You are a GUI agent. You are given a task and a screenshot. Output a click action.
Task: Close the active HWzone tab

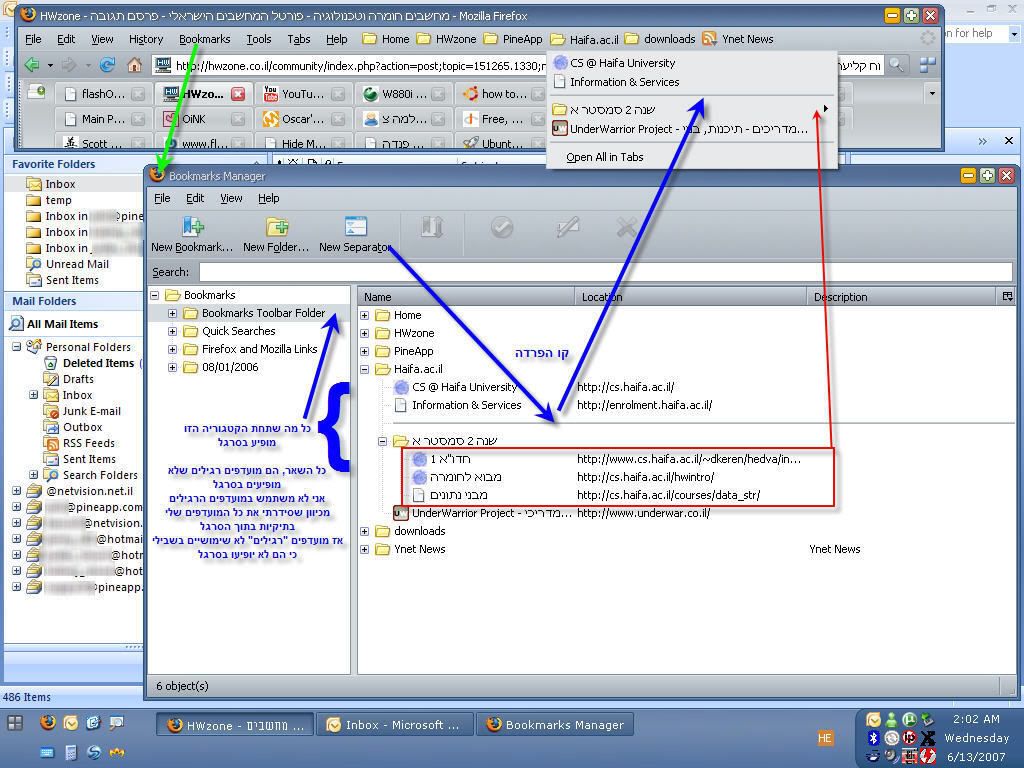tap(238, 94)
